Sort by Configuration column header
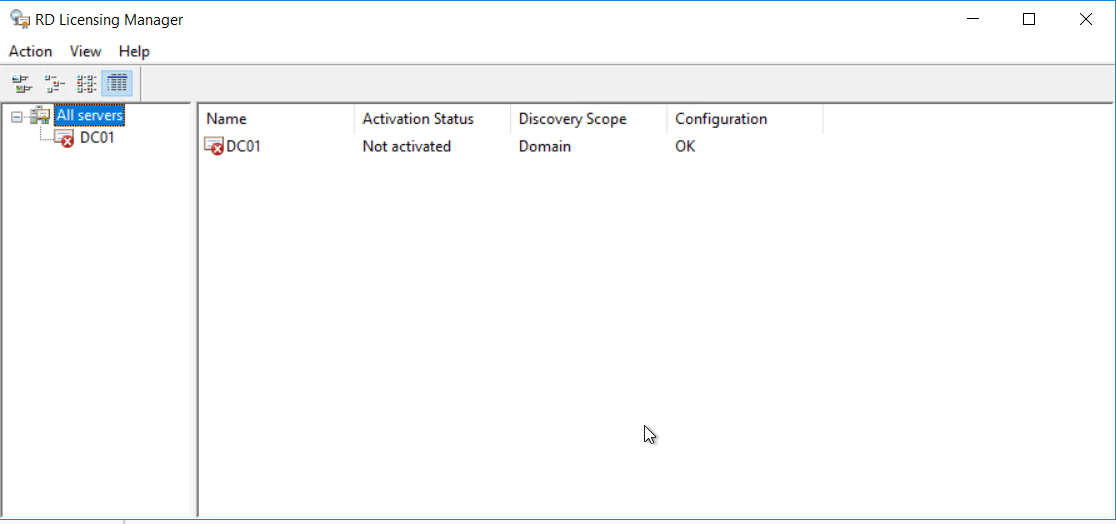This screenshot has height=524, width=1116. (745, 119)
